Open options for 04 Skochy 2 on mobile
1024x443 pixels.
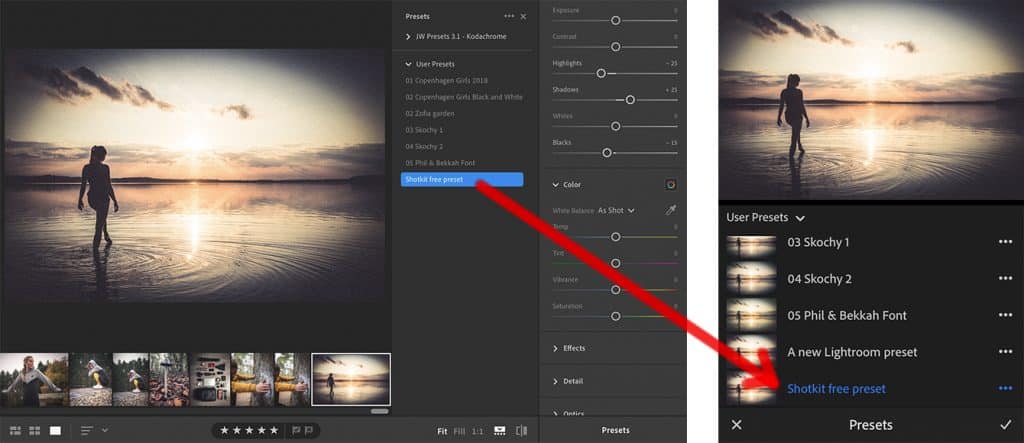coord(1005,279)
